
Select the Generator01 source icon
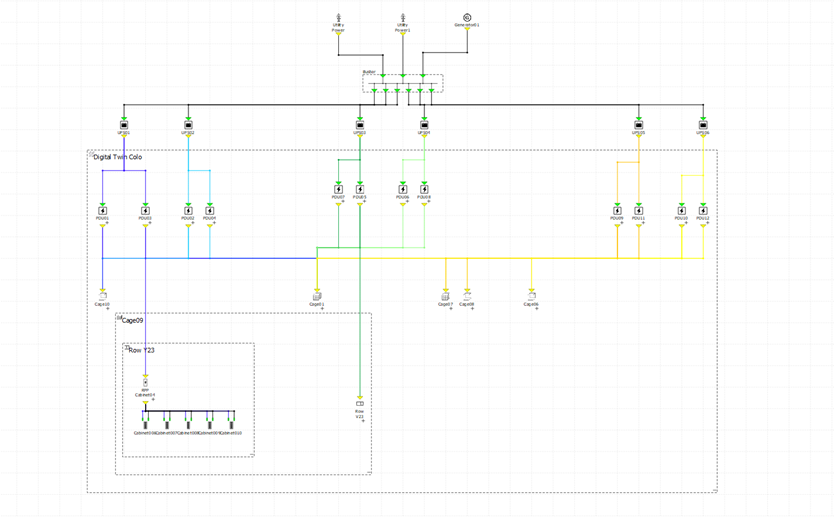466,17
